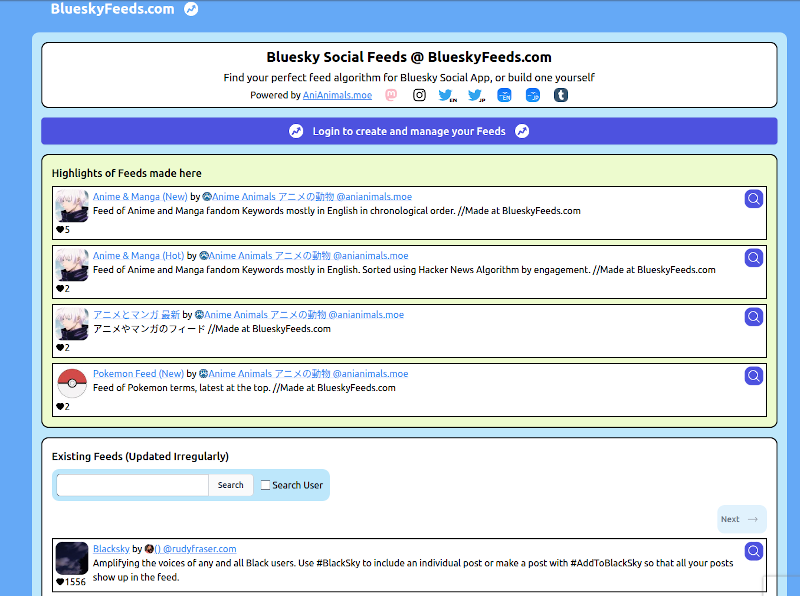800x596 pixels.
Task: Preview the Blacksky feed with magnifier icon
Action: tap(754, 551)
